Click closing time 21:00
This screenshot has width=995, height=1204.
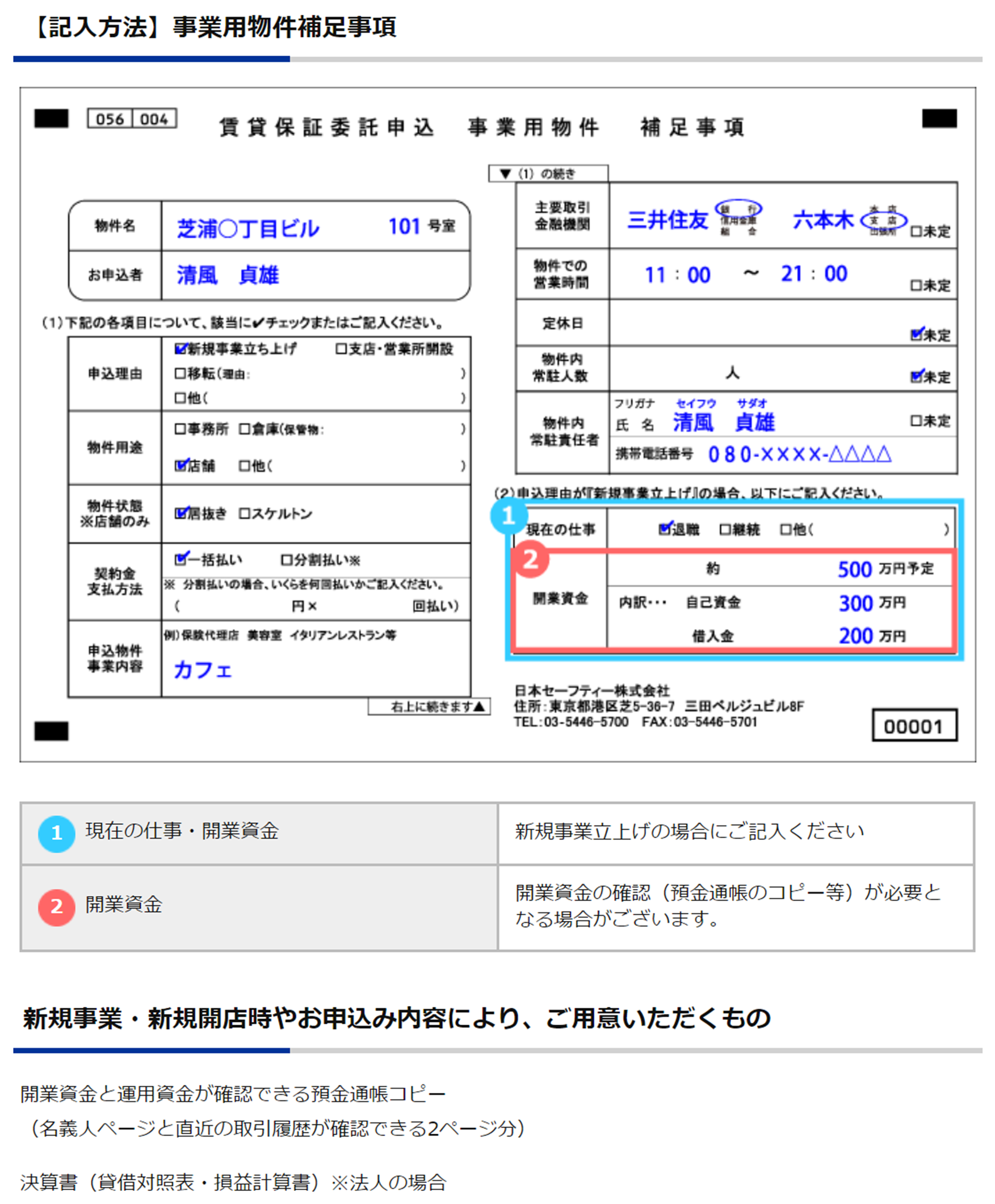[814, 274]
